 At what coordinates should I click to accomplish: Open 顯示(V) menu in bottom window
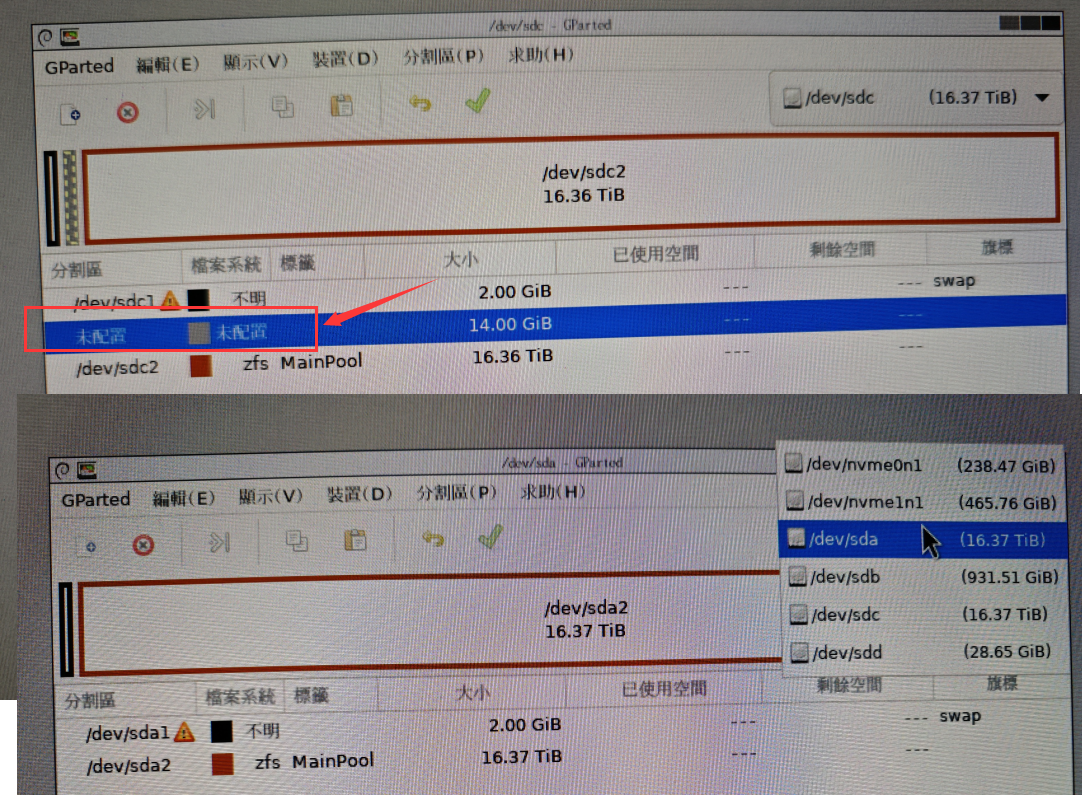[270, 495]
